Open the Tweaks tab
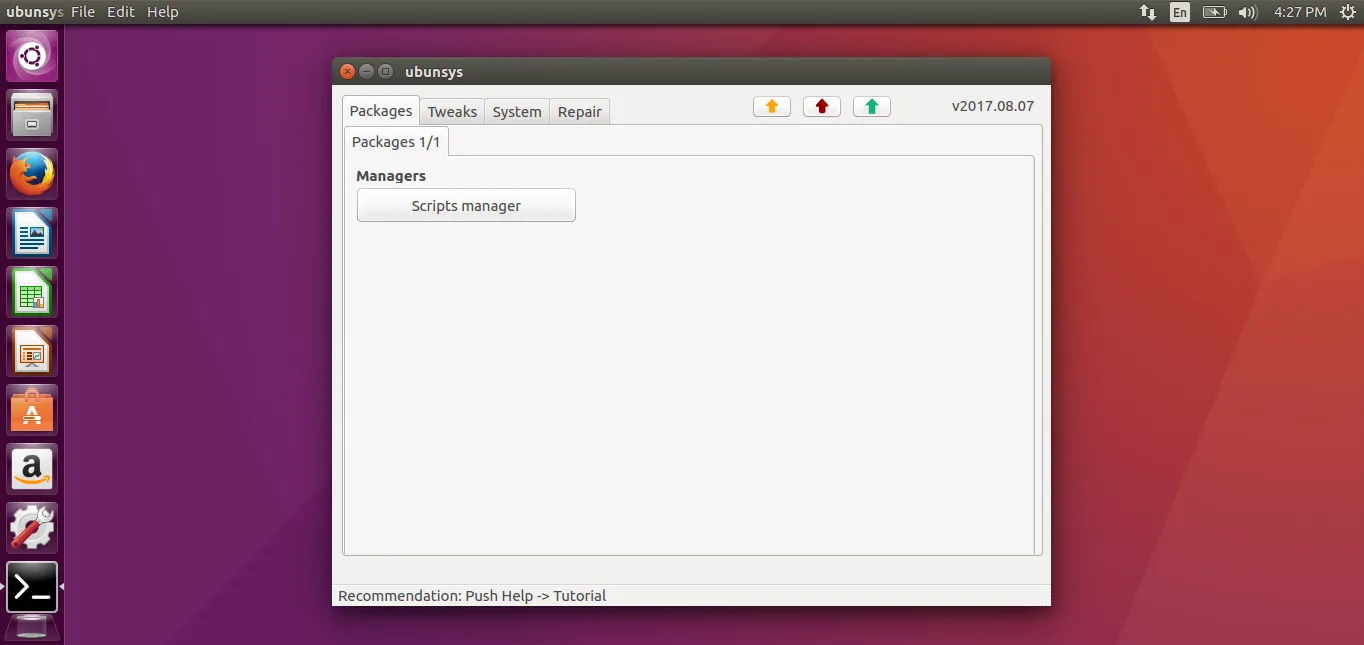The width and height of the screenshot is (1364, 645). (452, 112)
